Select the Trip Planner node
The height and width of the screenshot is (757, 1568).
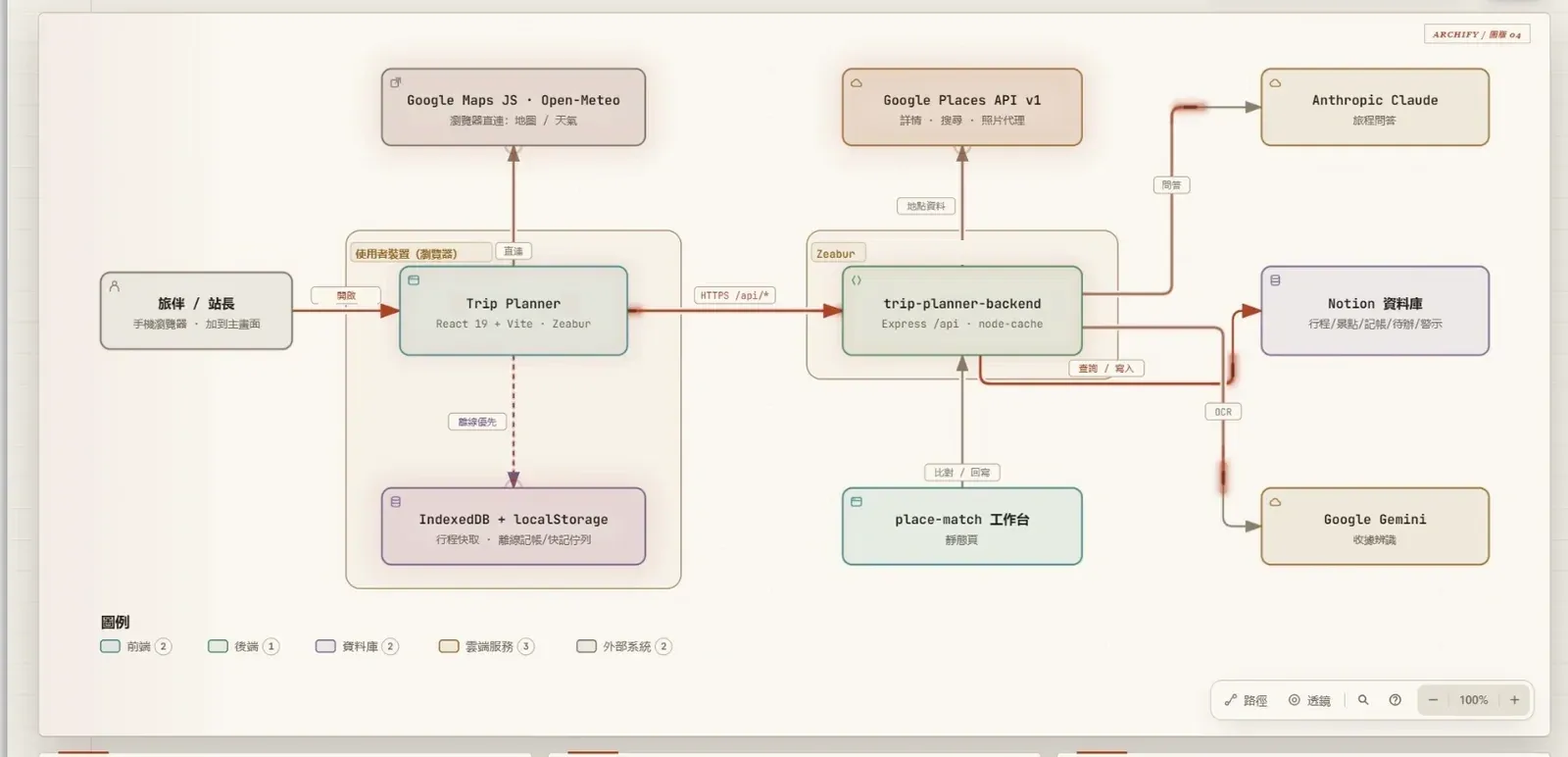point(514,311)
